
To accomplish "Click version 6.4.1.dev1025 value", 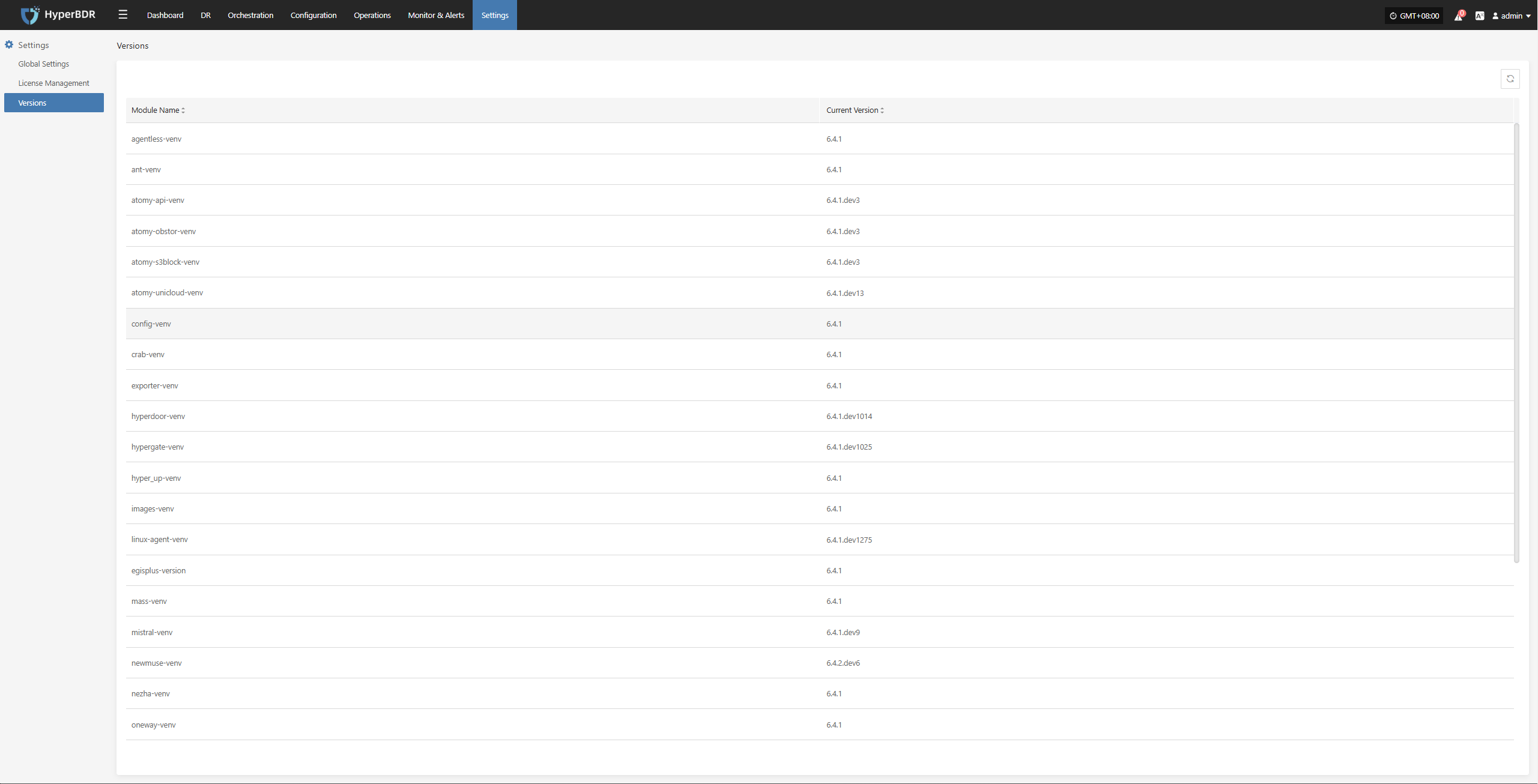I will [849, 447].
